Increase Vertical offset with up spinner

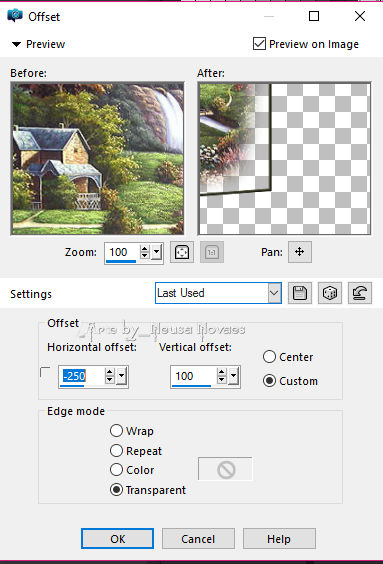222,372
